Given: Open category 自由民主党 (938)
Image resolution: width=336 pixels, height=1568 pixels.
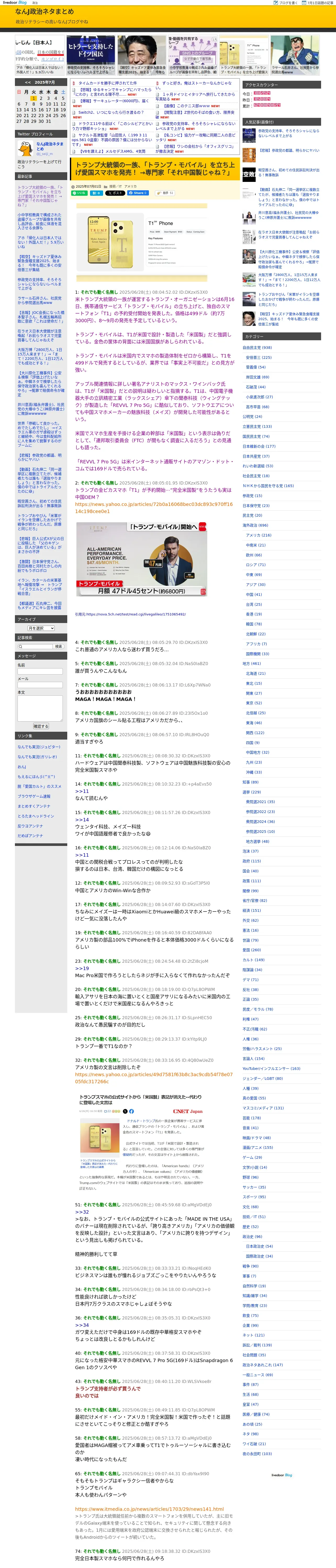Looking at the screenshot, I should click(x=257, y=348).
